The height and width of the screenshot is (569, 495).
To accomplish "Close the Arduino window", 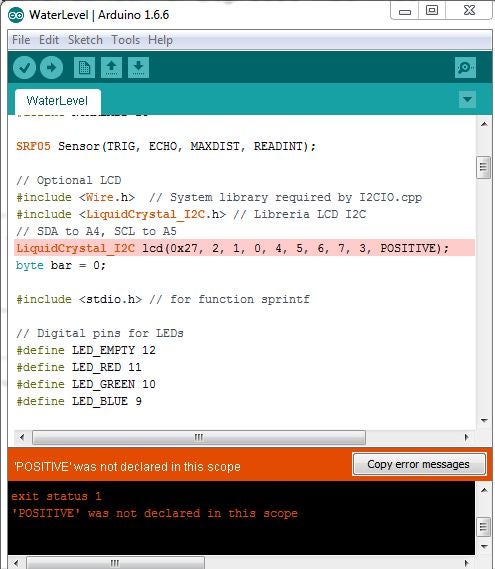I will pos(469,11).
